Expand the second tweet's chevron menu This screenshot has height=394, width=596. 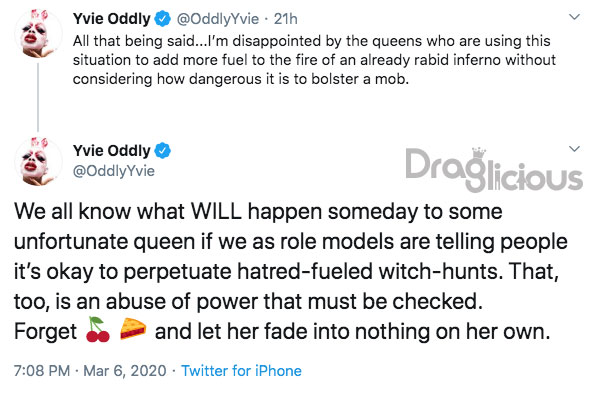[x=574, y=149]
